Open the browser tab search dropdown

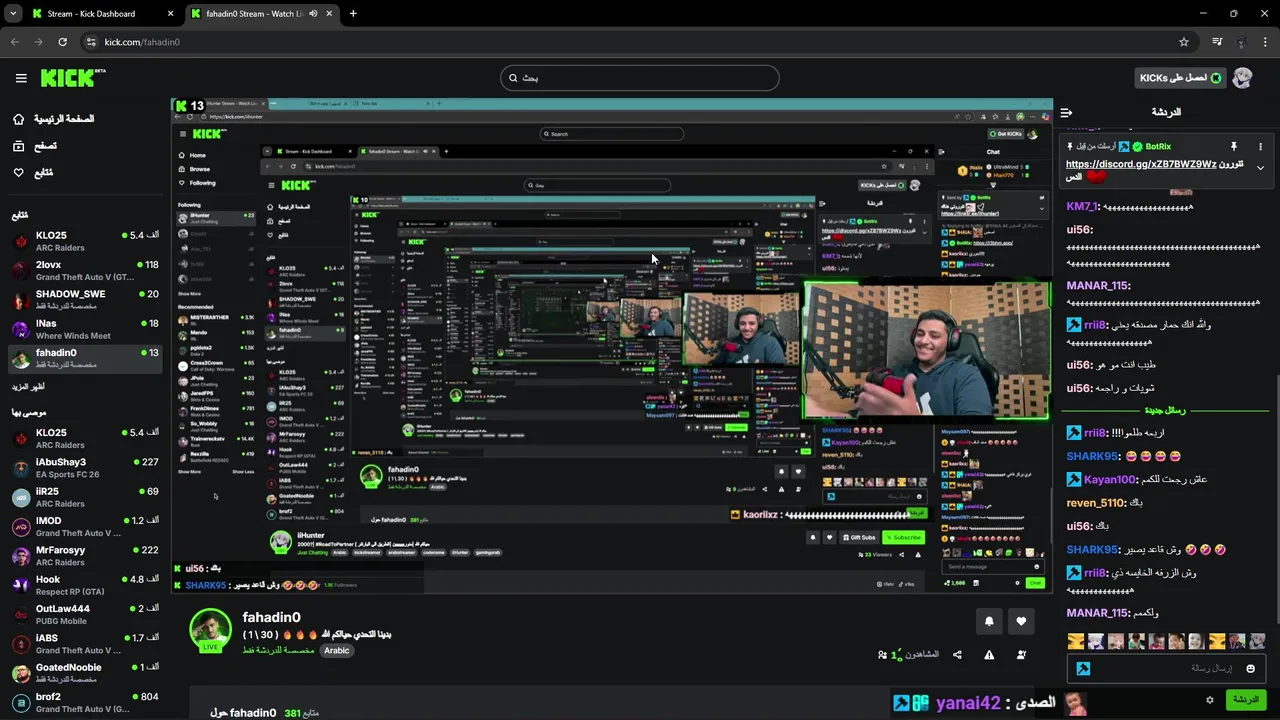pyautogui.click(x=11, y=14)
